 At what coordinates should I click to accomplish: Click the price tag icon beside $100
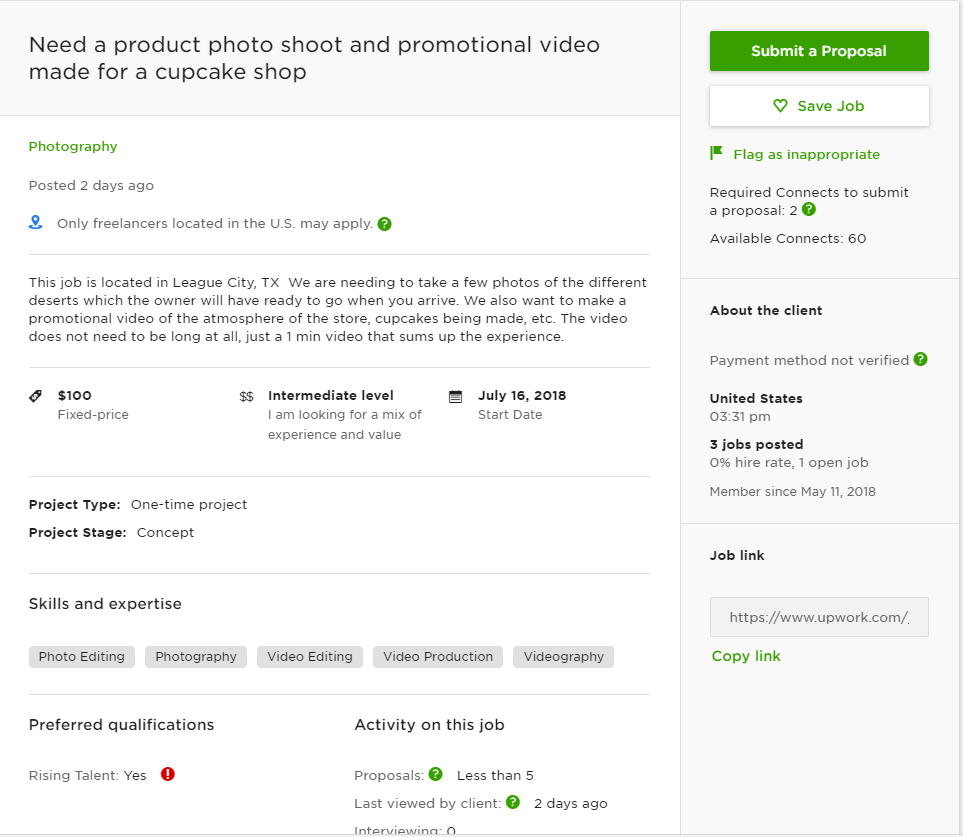point(36,396)
